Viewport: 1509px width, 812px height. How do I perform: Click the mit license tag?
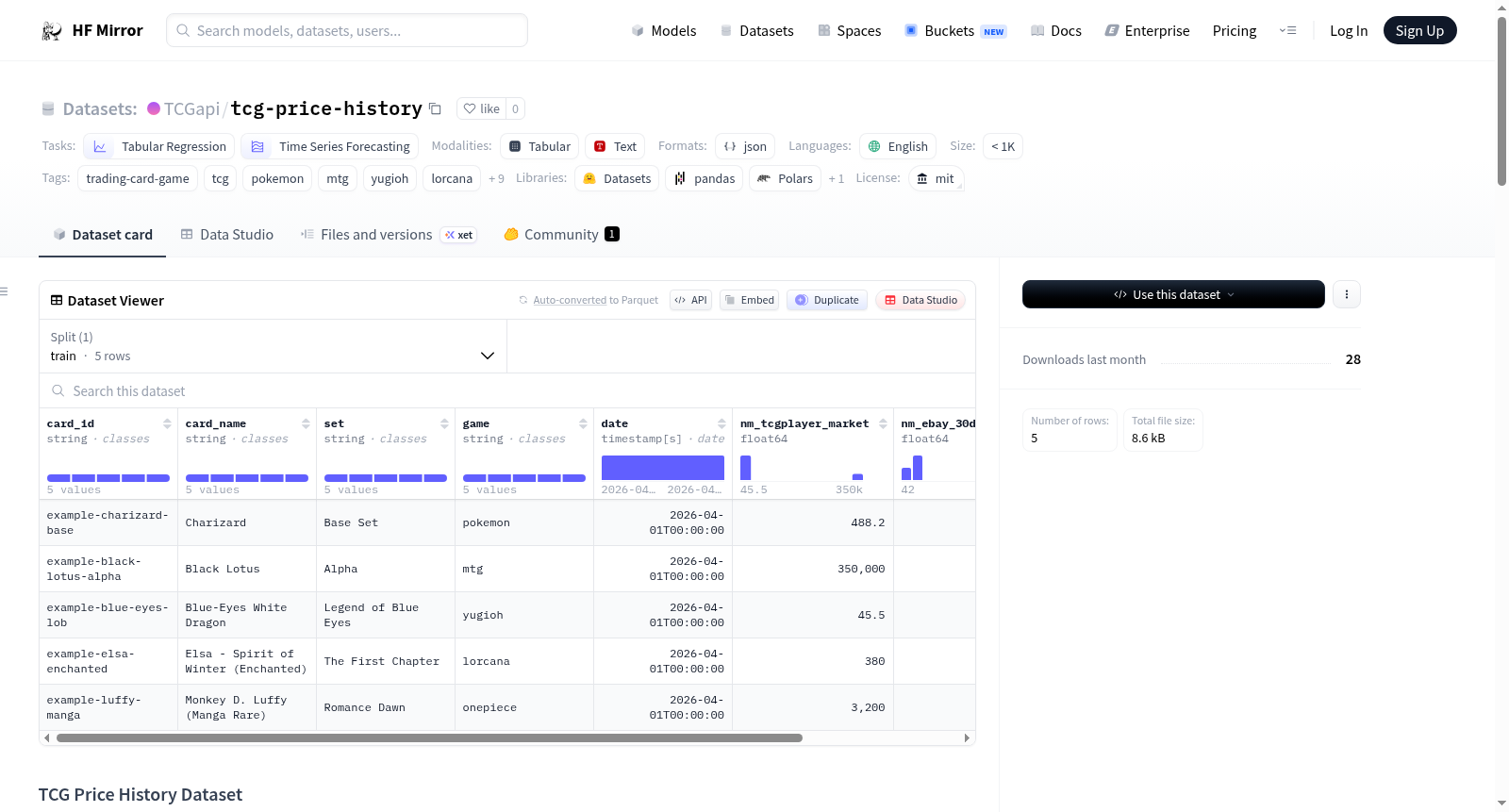click(x=936, y=178)
